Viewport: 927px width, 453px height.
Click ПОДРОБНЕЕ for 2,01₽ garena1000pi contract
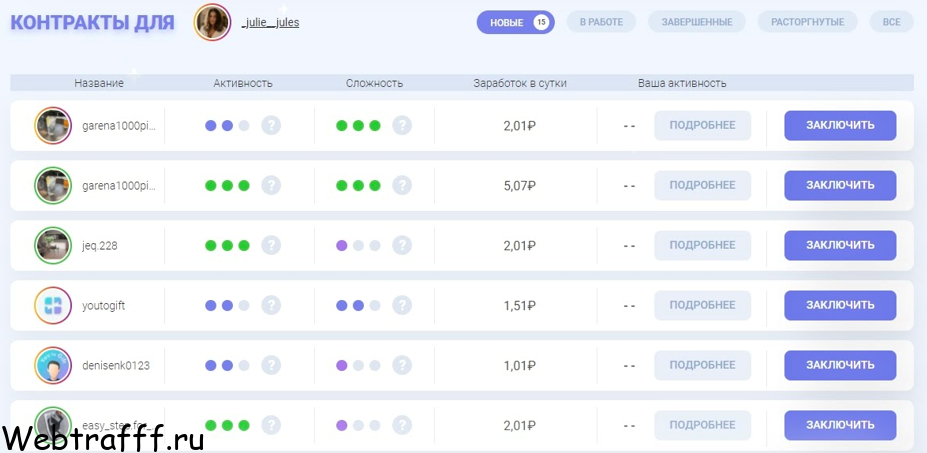[x=702, y=125]
